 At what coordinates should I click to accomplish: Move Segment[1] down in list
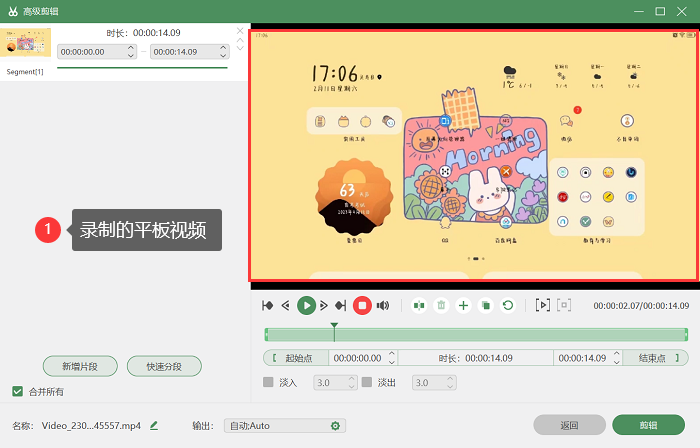tap(240, 48)
